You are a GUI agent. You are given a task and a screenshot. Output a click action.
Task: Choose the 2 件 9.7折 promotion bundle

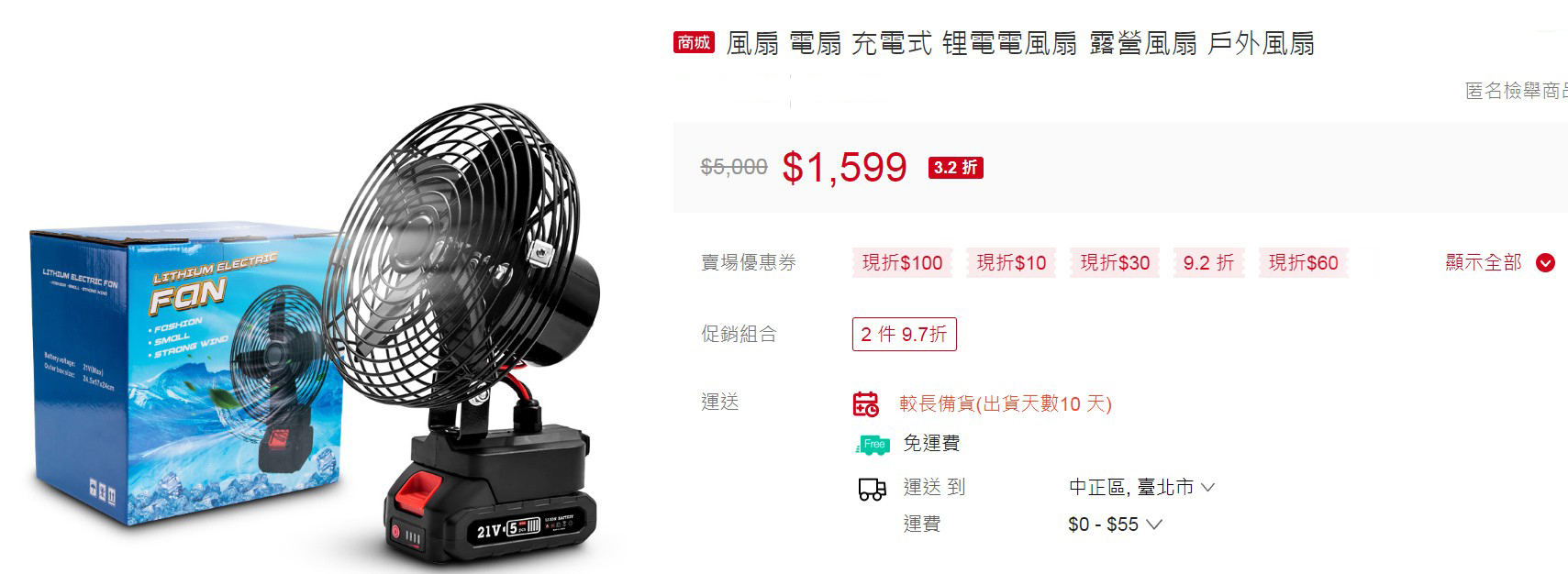tap(904, 334)
